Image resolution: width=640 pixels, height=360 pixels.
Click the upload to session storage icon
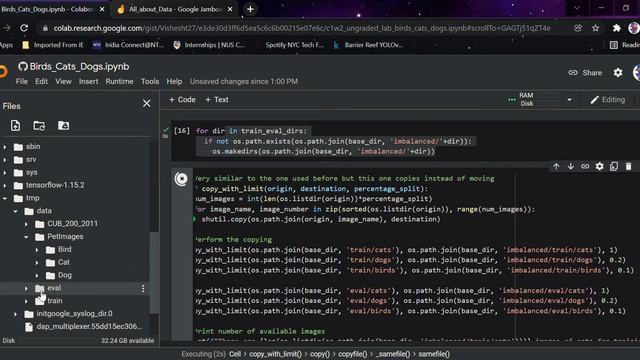click(x=16, y=125)
